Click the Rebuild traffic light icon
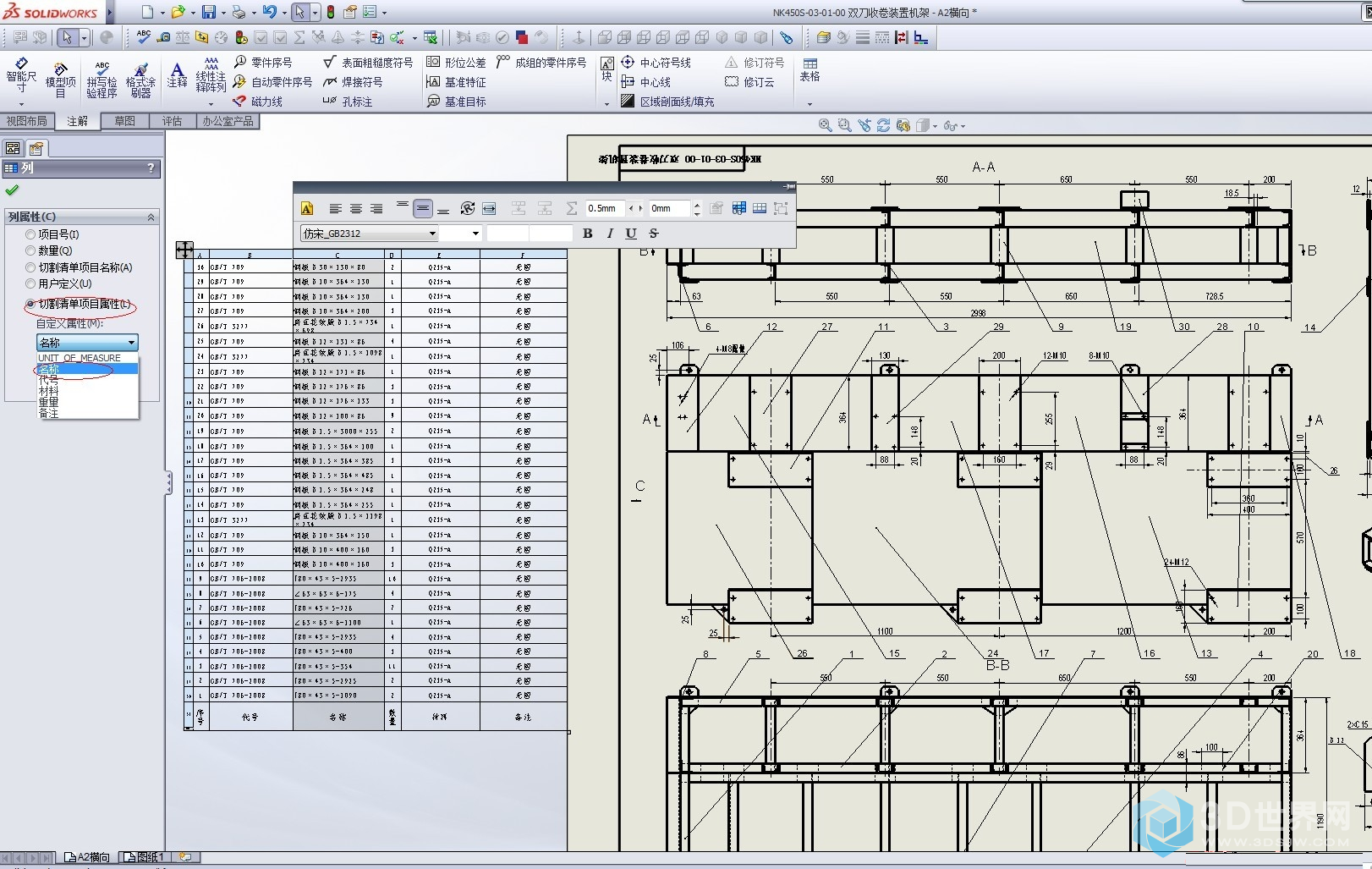Image resolution: width=1372 pixels, height=869 pixels. [x=331, y=13]
